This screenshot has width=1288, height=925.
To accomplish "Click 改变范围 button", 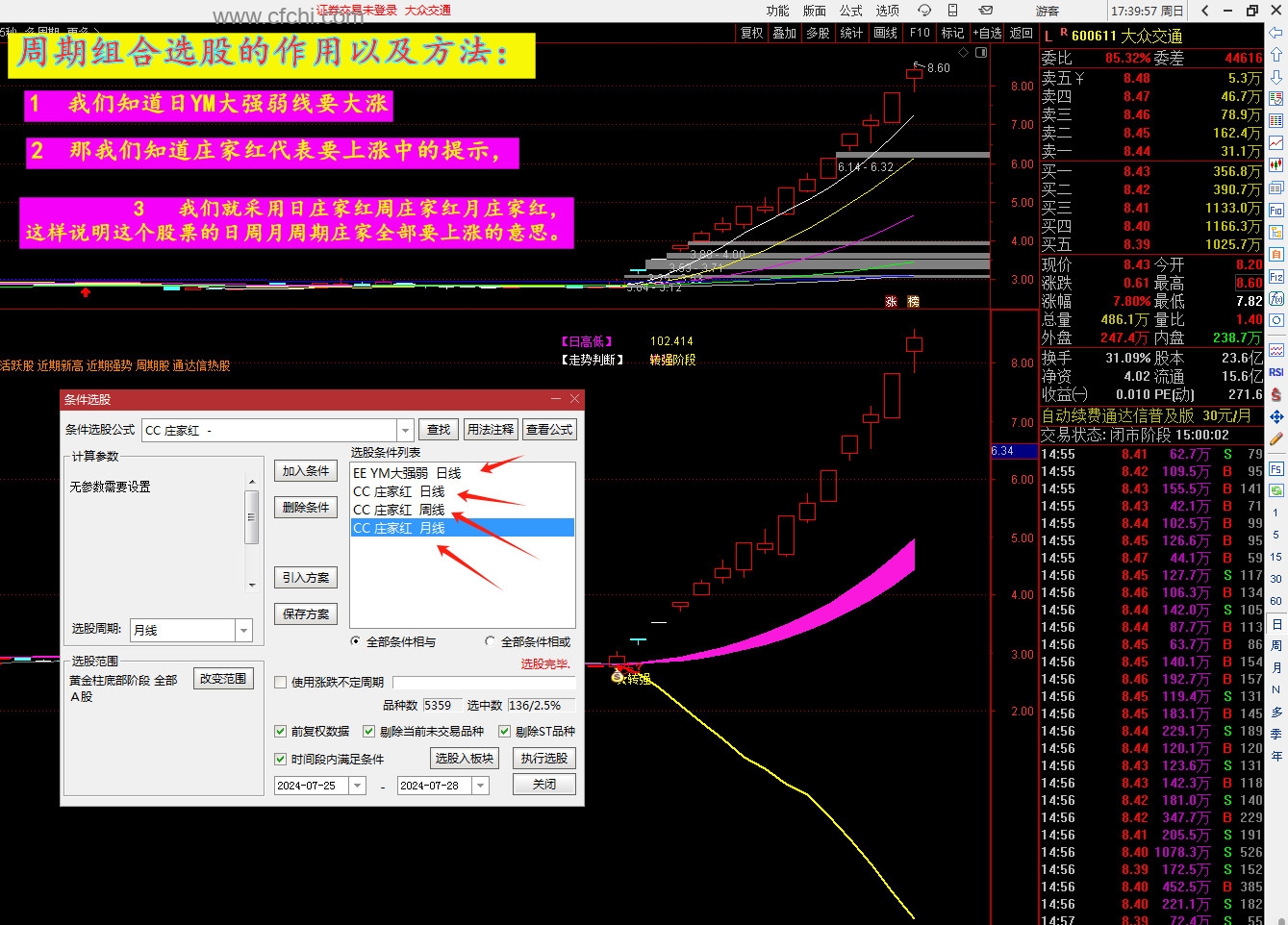I will point(223,678).
